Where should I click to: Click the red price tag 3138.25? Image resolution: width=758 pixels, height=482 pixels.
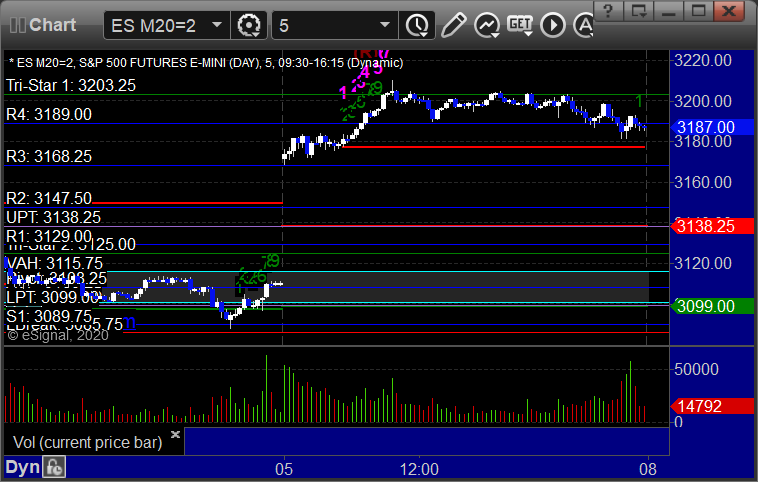tap(712, 226)
